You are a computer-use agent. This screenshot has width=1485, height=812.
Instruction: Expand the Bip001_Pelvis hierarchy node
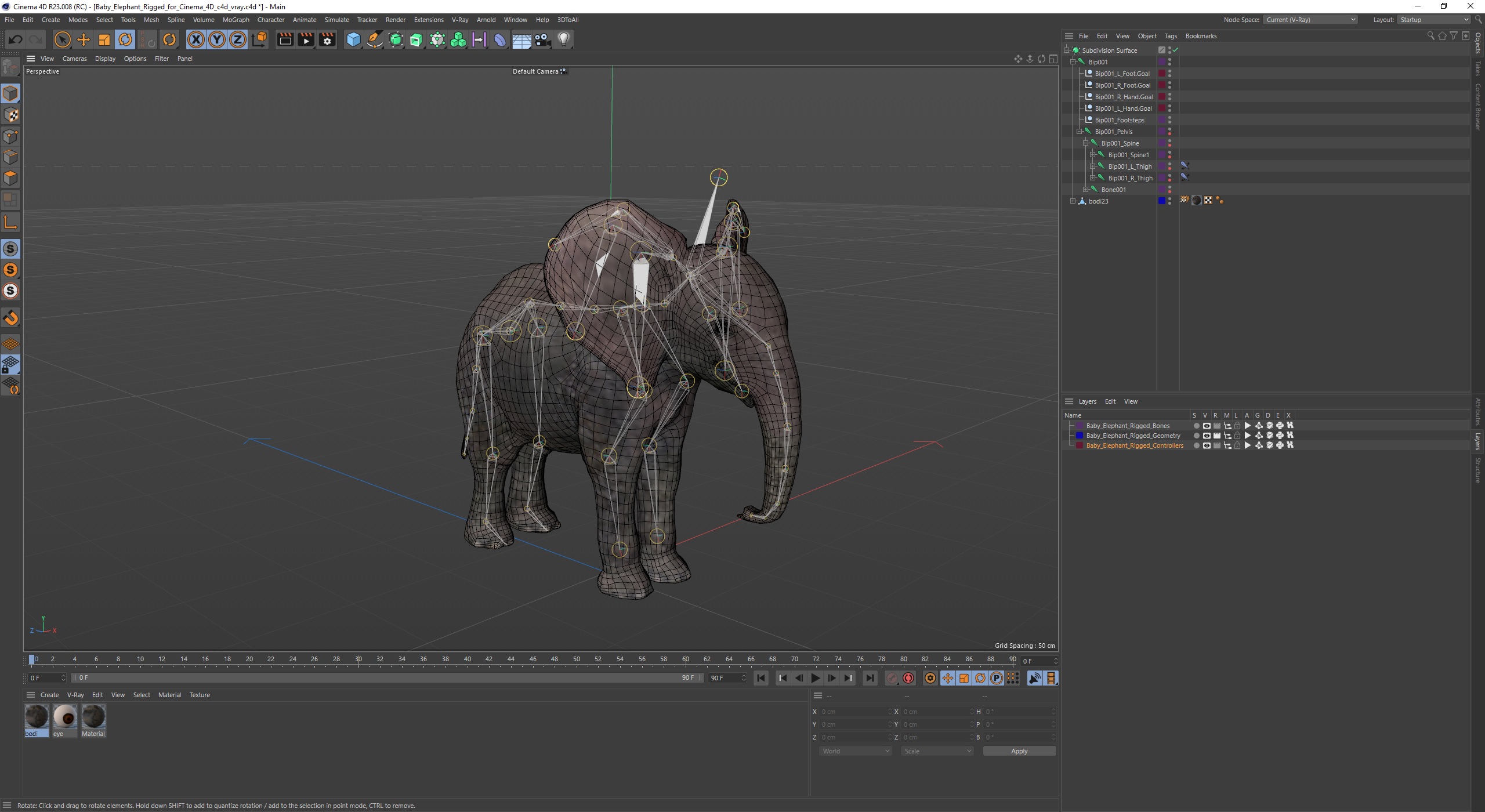pyautogui.click(x=1079, y=131)
